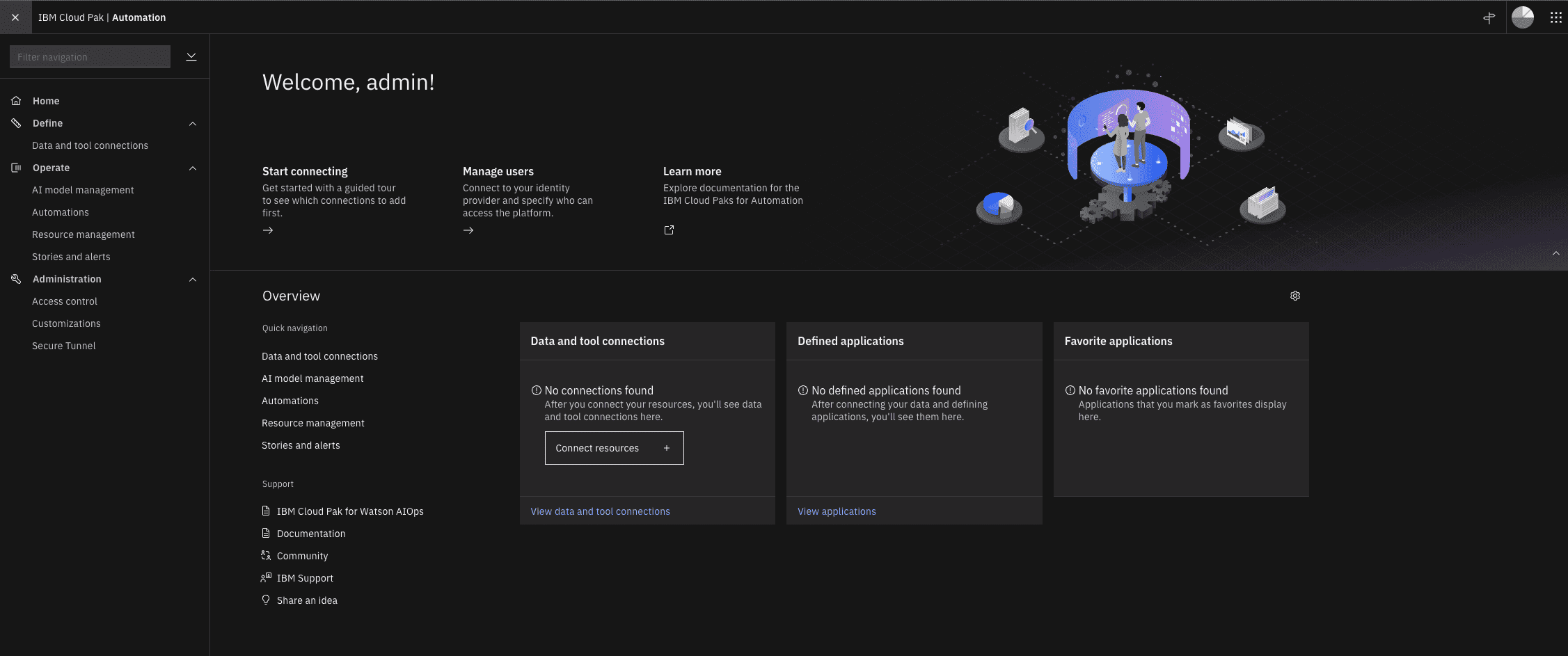Open the app switcher grid icon
The width and height of the screenshot is (1568, 656).
coord(1556,17)
